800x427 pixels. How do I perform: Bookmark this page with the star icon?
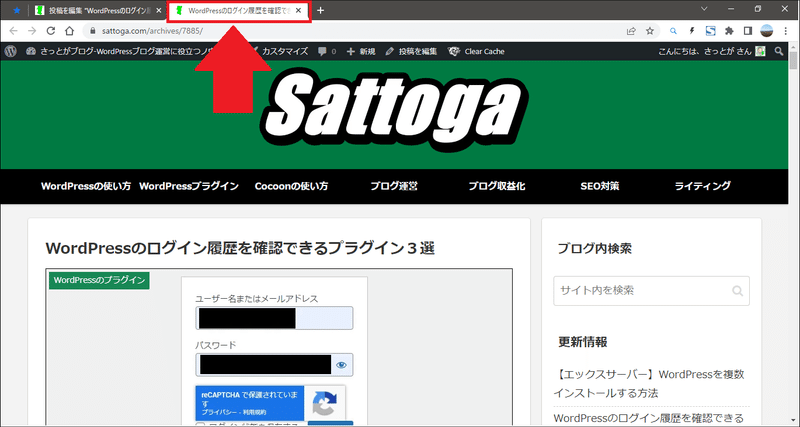pos(649,31)
